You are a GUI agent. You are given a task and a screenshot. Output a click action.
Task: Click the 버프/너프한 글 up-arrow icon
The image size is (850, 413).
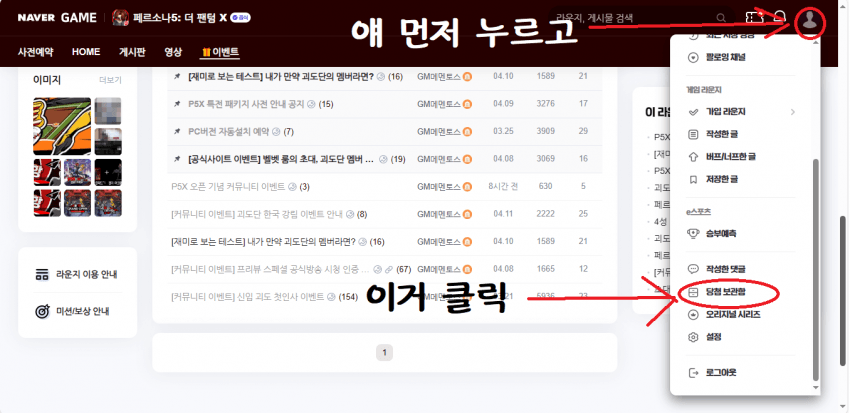click(x=693, y=157)
